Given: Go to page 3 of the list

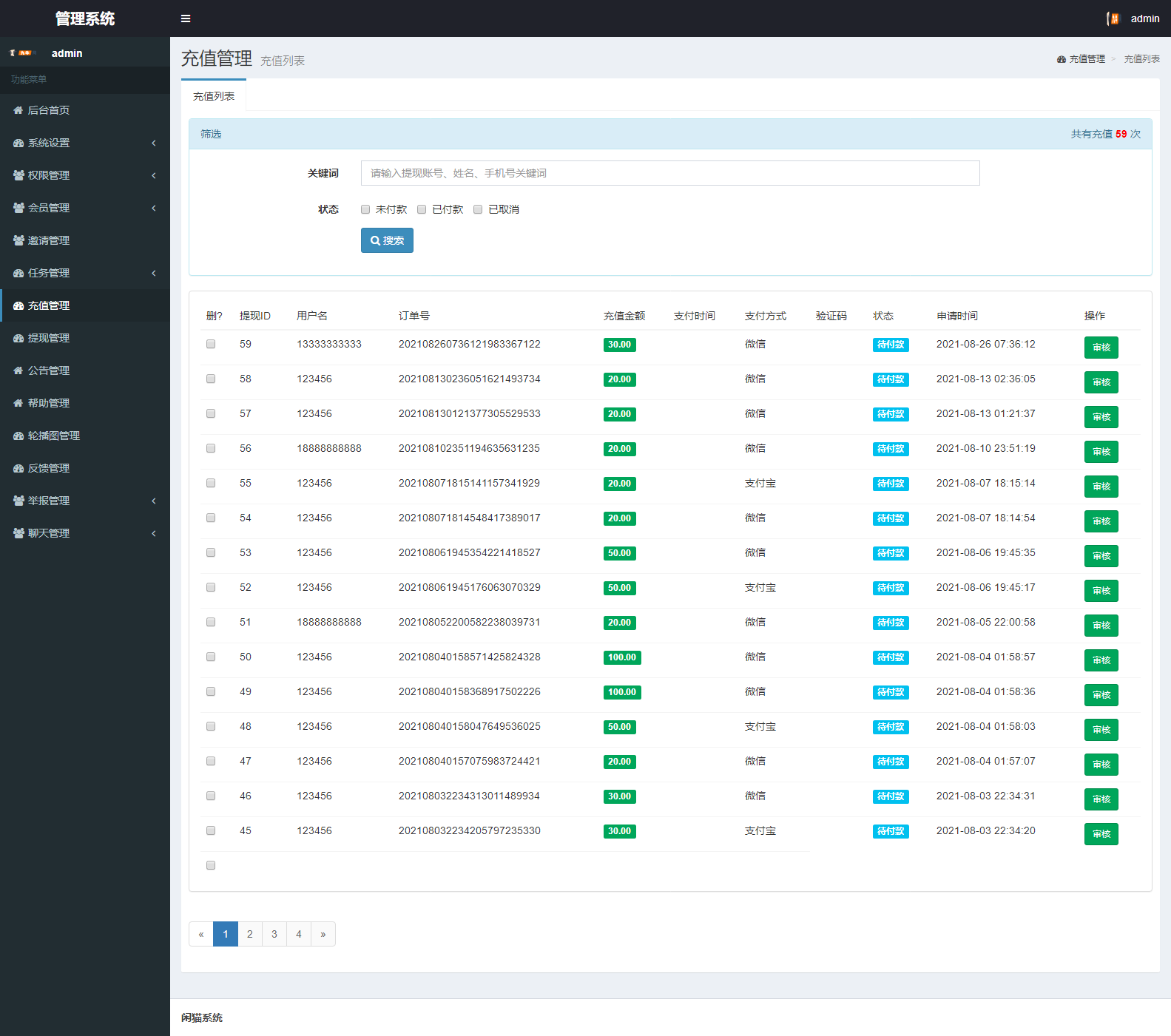Looking at the screenshot, I should pos(274,934).
